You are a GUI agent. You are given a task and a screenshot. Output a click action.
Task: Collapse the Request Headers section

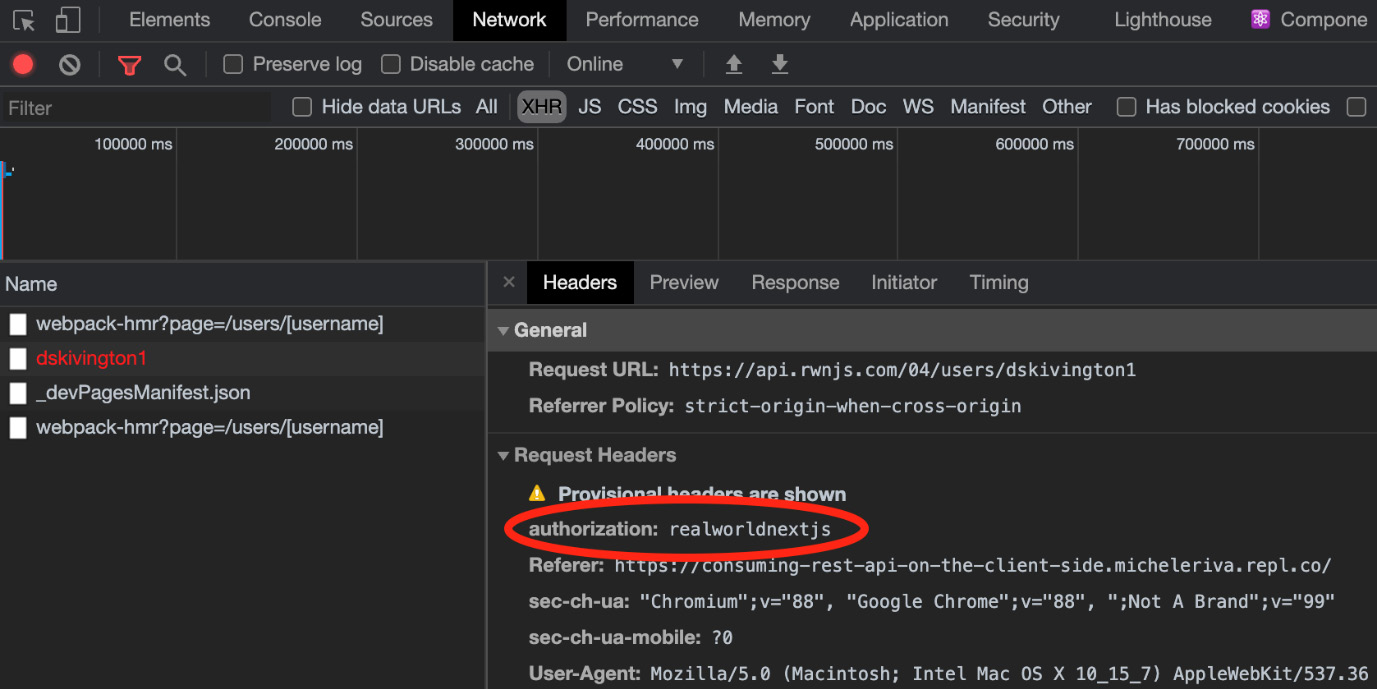[503, 455]
